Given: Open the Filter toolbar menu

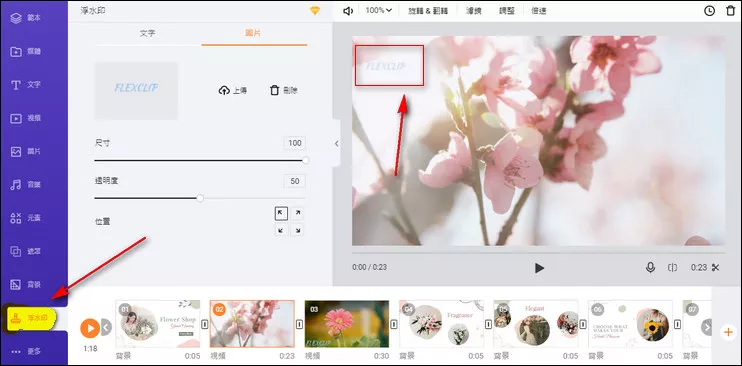Looking at the screenshot, I should pyautogui.click(x=474, y=10).
